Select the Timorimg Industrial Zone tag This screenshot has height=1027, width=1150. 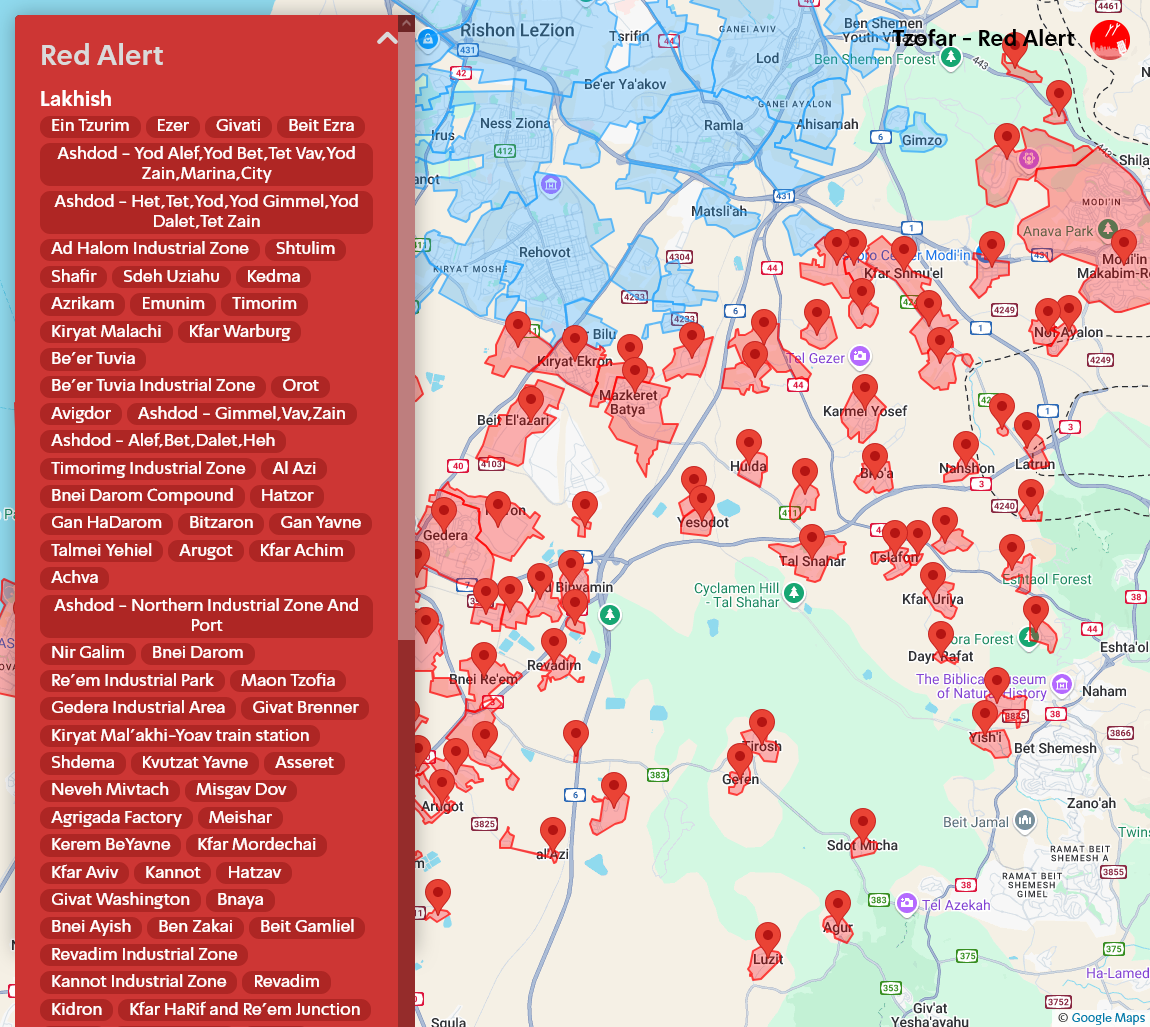148,469
